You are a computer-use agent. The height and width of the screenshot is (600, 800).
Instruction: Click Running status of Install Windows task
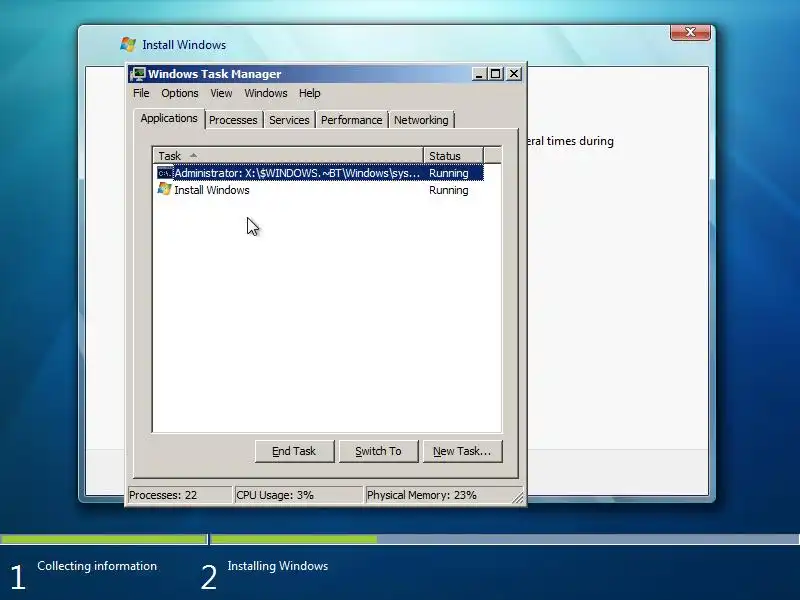(448, 190)
